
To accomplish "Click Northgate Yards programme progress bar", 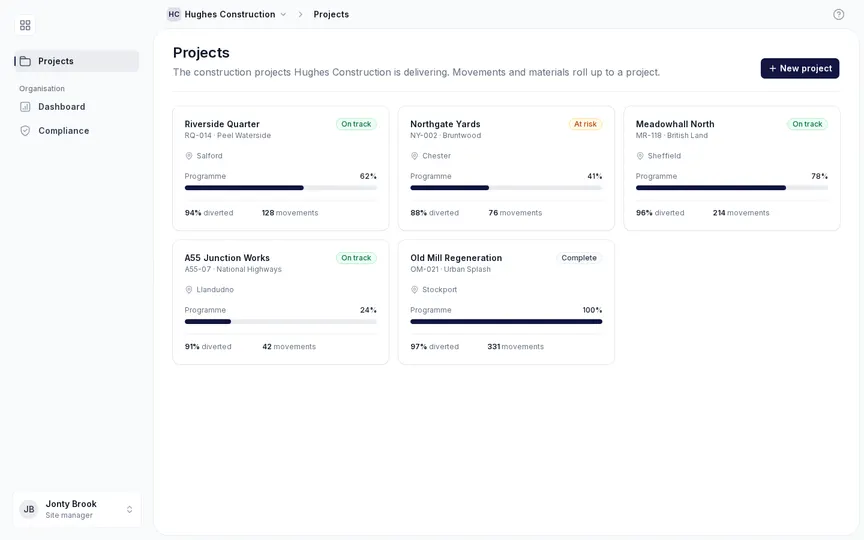I will pyautogui.click(x=506, y=188).
